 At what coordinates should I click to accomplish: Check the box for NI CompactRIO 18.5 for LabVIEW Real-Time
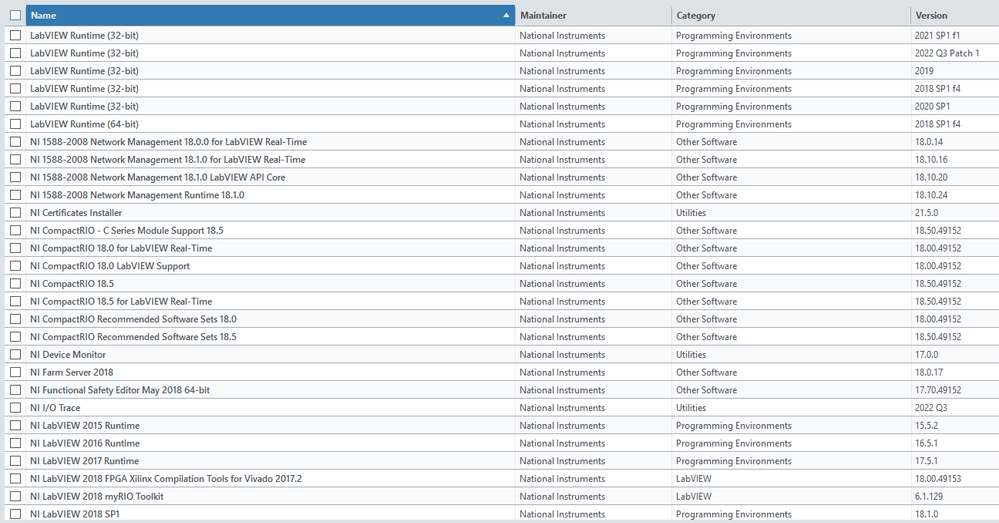(15, 301)
